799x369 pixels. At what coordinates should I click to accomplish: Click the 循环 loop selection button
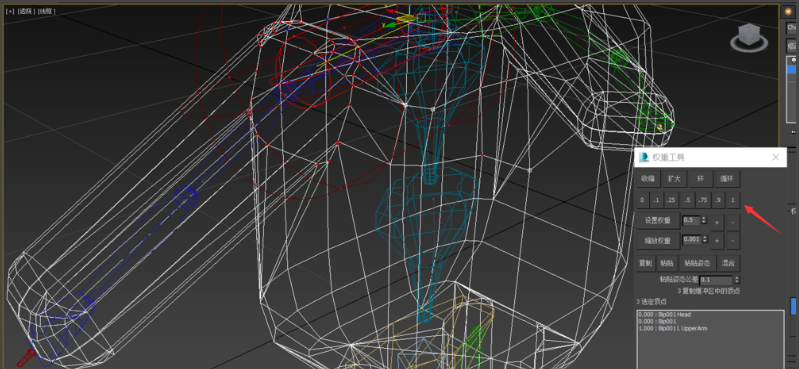727,179
